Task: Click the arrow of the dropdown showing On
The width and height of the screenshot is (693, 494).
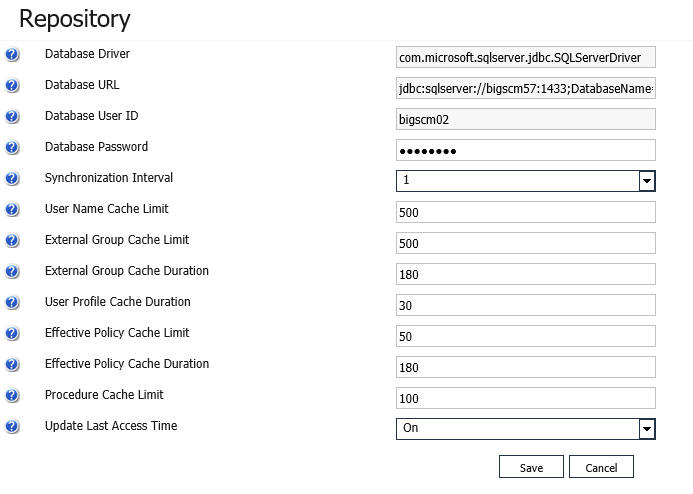Action: click(647, 429)
